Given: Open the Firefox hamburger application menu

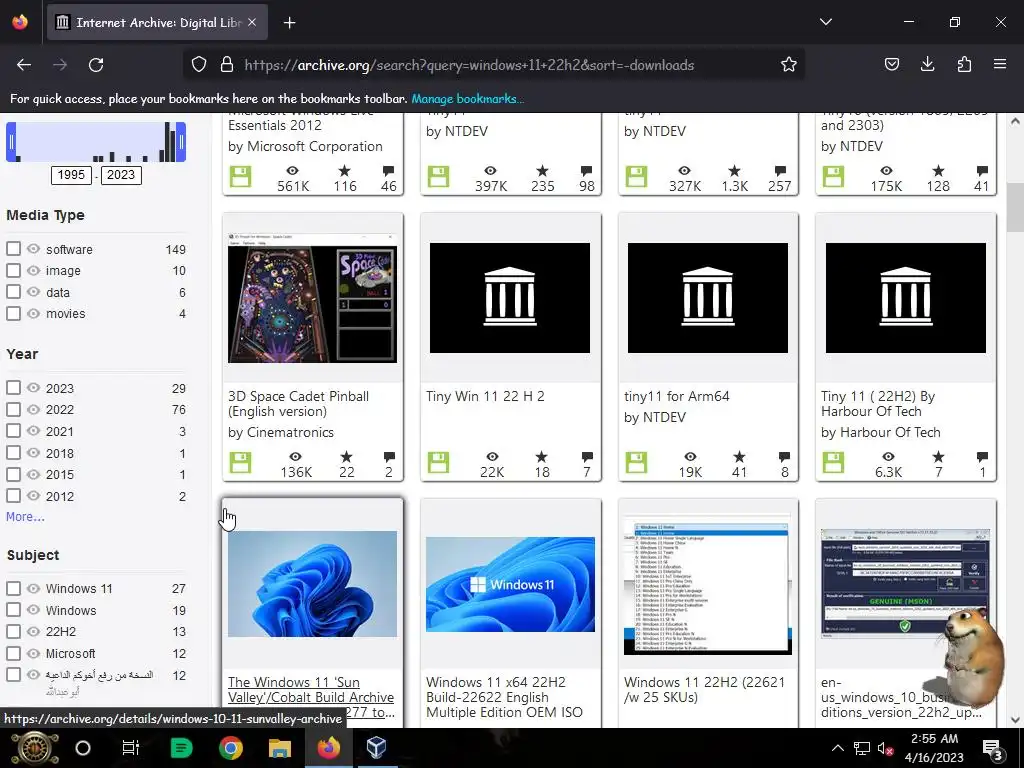Looking at the screenshot, I should 1000,64.
